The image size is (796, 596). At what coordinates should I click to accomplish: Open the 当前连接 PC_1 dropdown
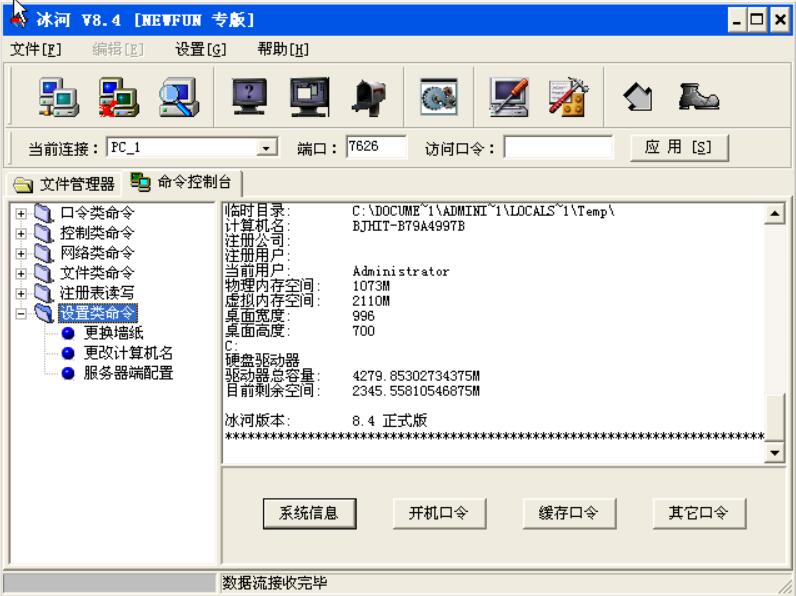(265, 148)
